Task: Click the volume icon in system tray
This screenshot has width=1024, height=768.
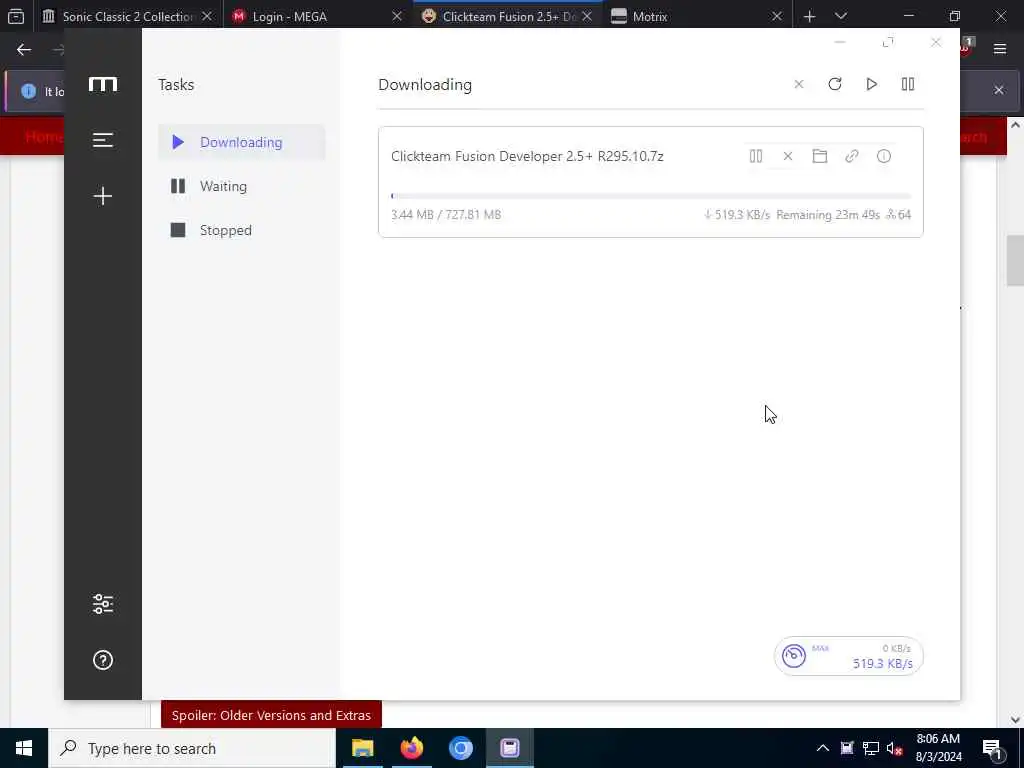Action: [x=894, y=748]
